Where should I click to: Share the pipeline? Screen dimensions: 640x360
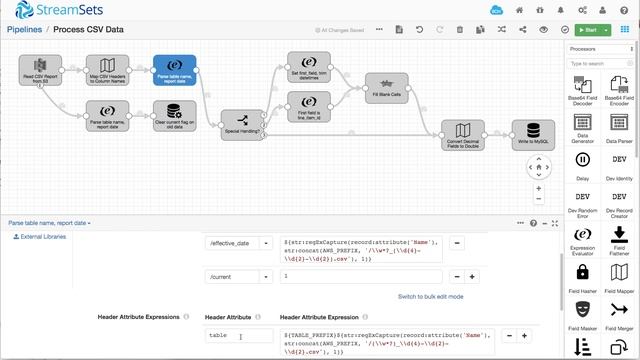(x=522, y=29)
